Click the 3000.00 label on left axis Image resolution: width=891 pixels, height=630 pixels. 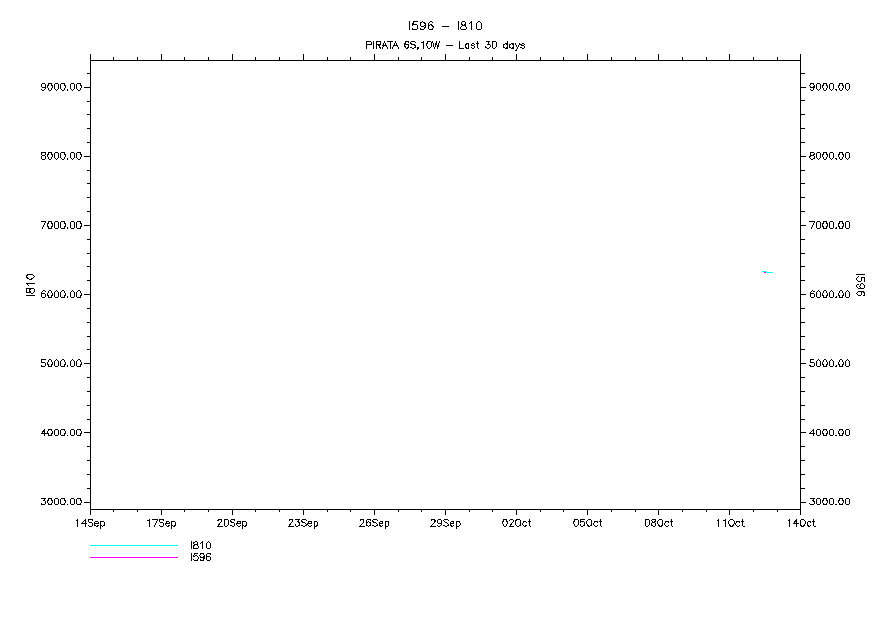coord(60,502)
